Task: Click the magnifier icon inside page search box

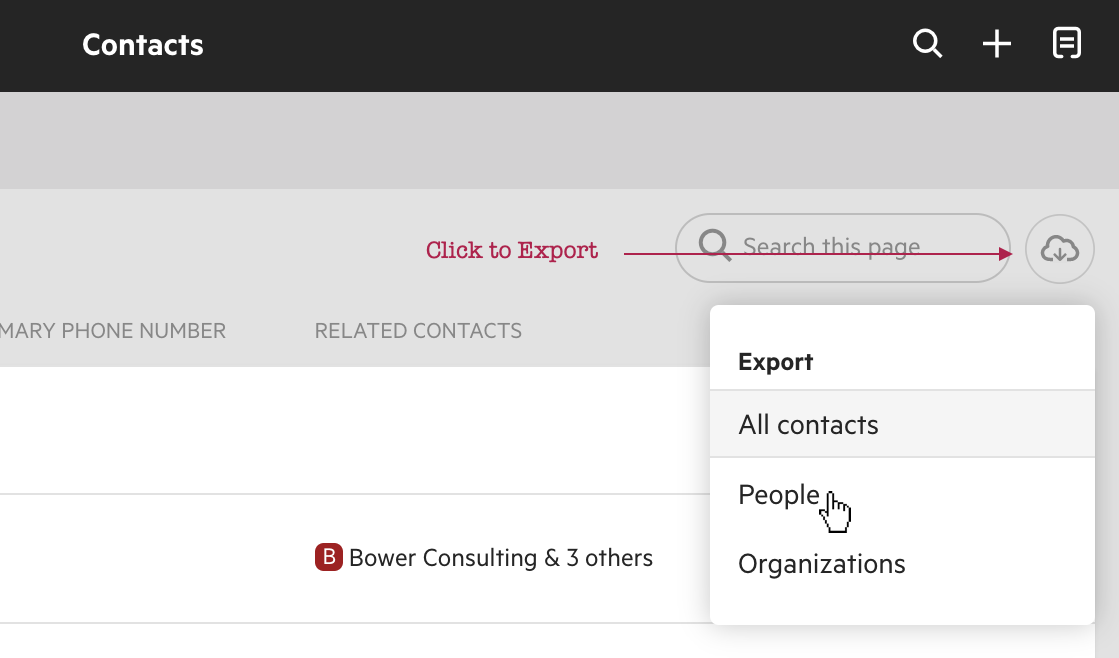Action: click(x=715, y=246)
